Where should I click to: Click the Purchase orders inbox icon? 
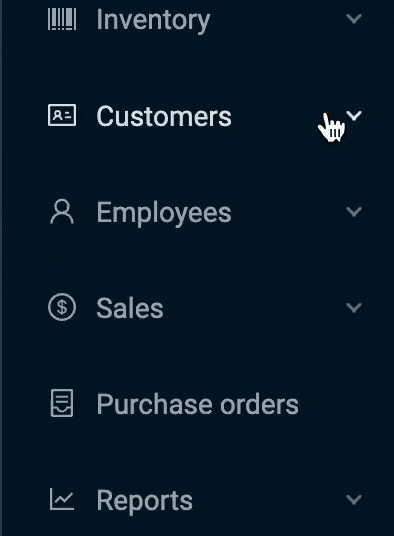click(x=62, y=403)
